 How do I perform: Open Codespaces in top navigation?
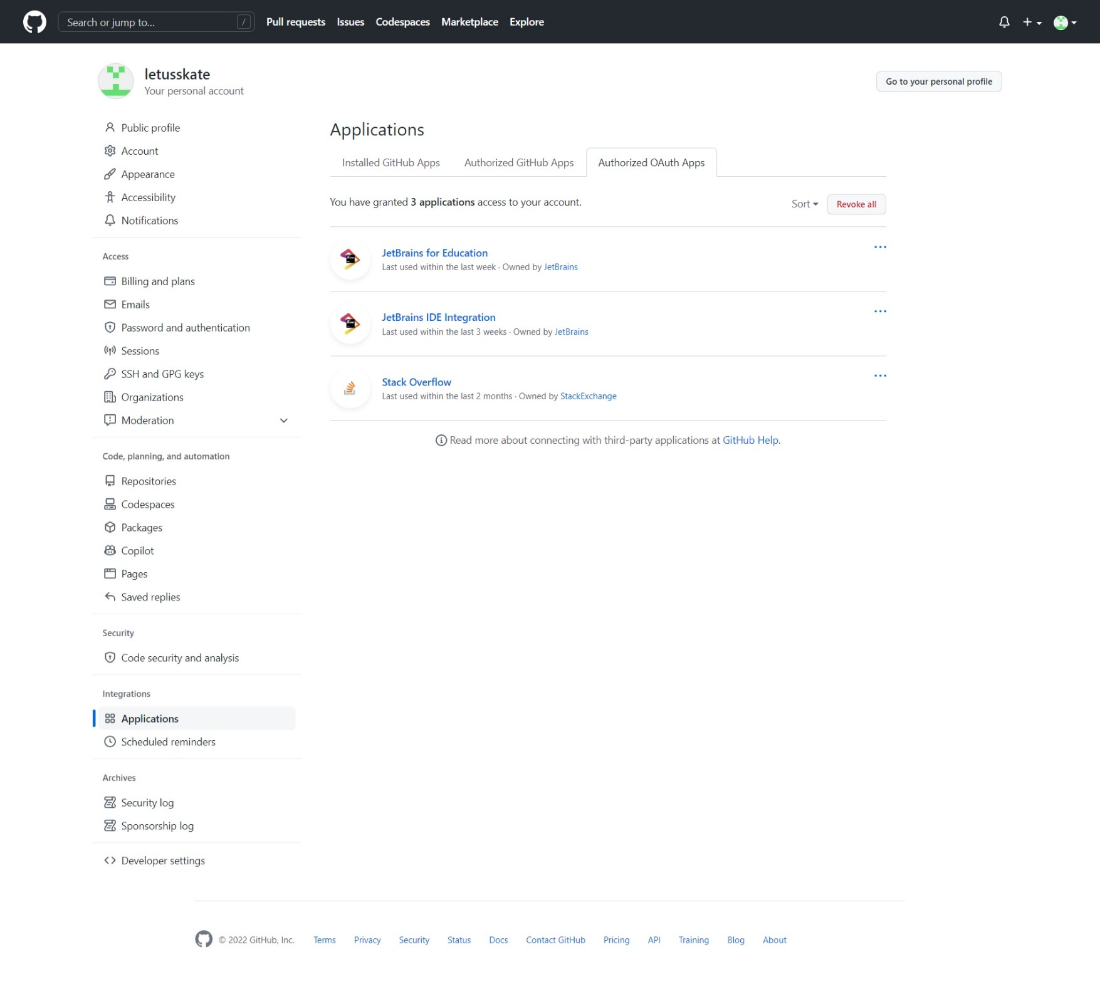[403, 22]
